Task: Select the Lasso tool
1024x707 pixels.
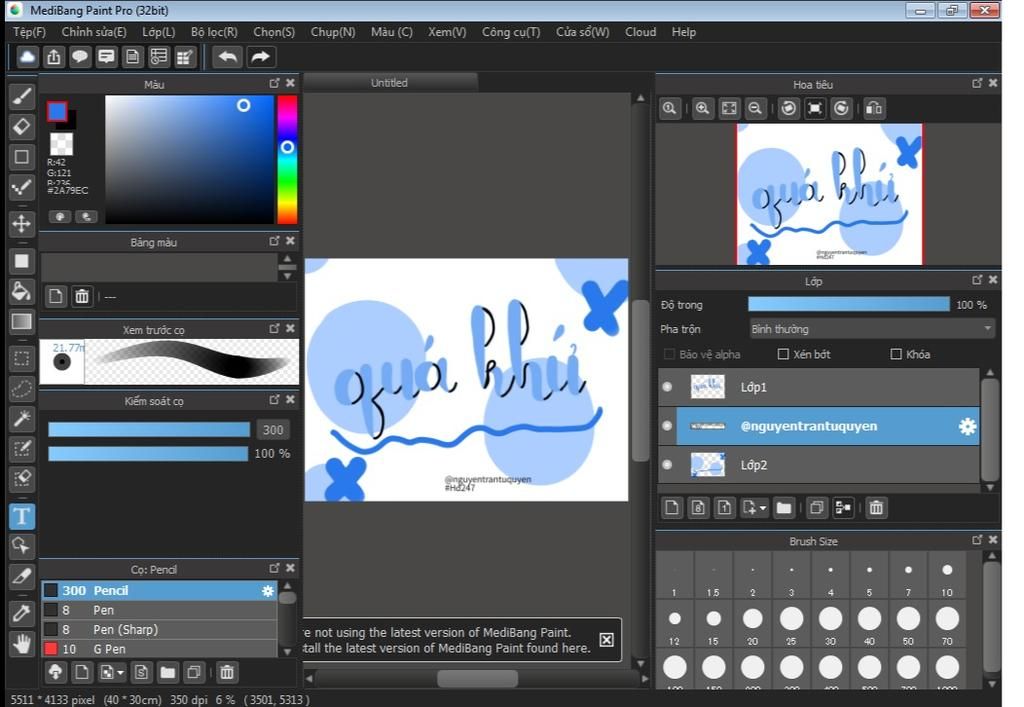Action: (22, 388)
